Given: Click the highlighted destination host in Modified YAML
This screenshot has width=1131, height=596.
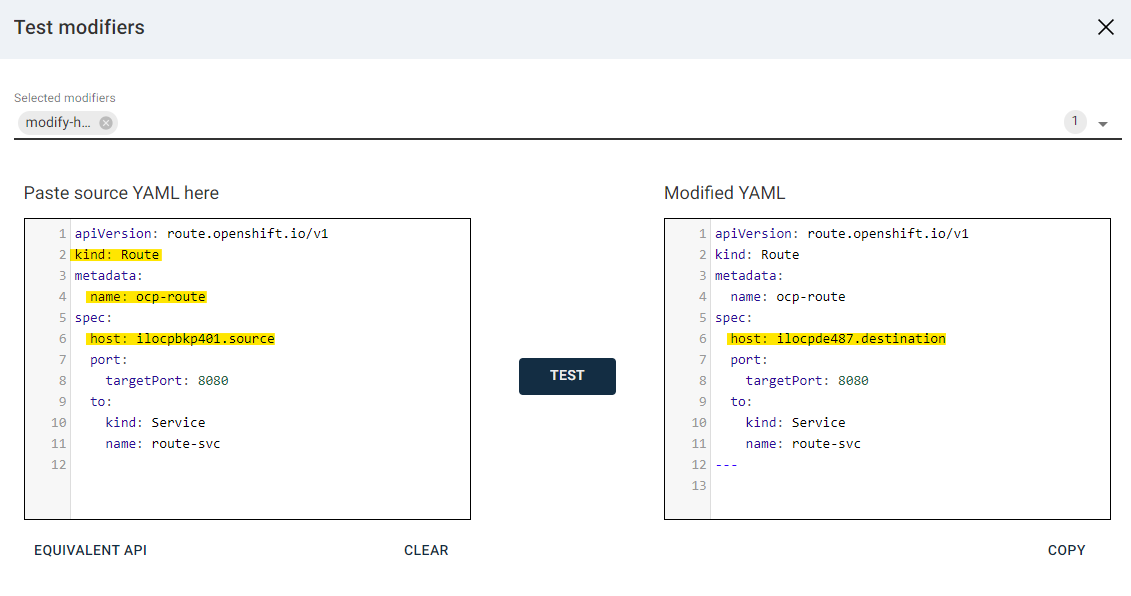Looking at the screenshot, I should tap(836, 338).
